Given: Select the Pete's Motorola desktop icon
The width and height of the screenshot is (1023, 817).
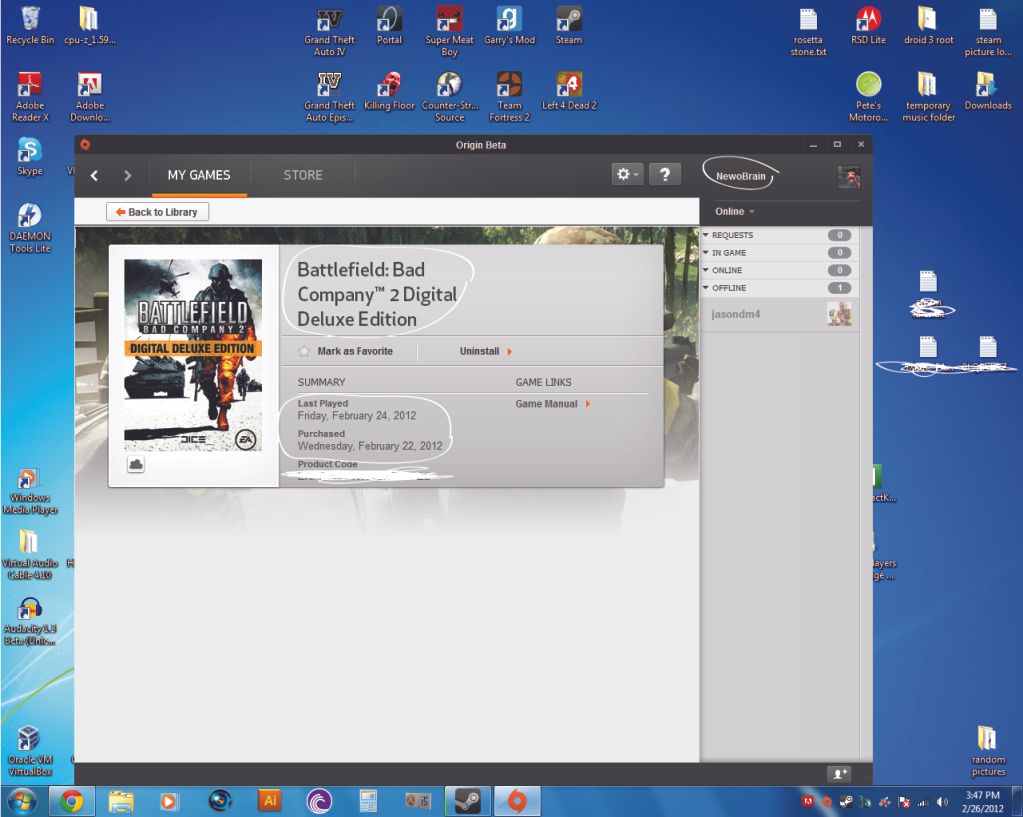Looking at the screenshot, I should pyautogui.click(x=868, y=97).
